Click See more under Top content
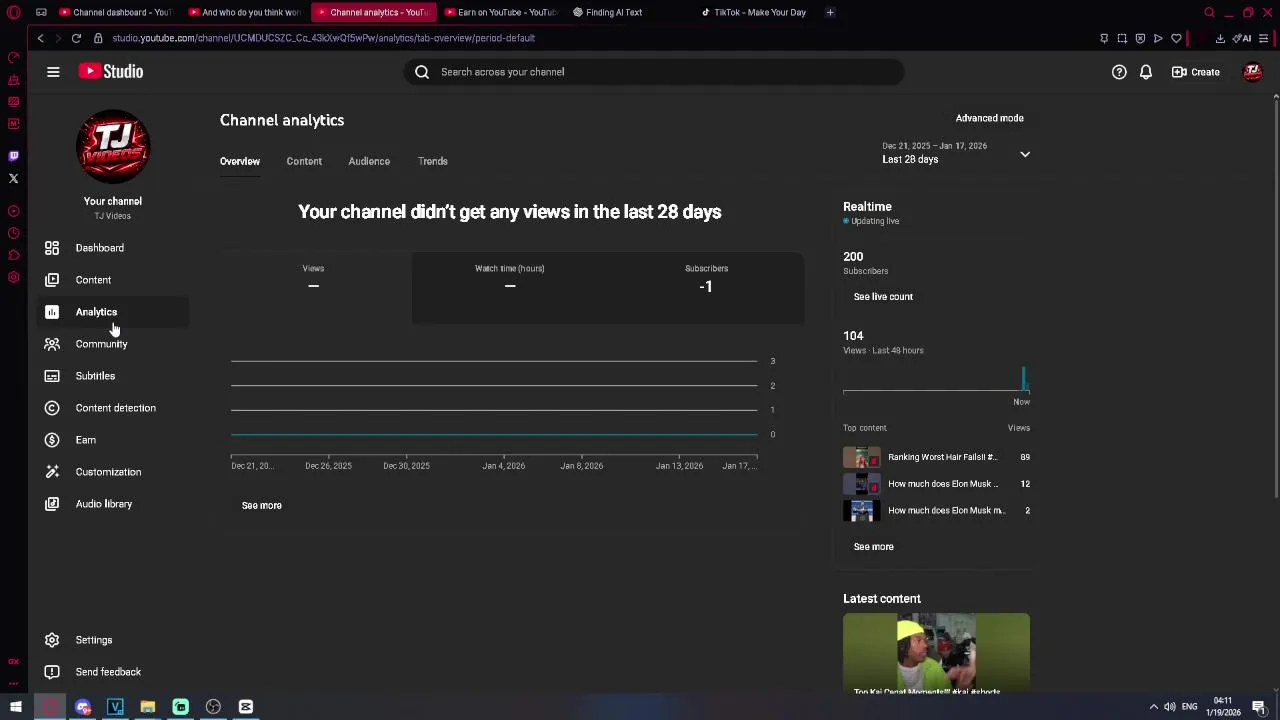Viewport: 1280px width, 720px height. [x=874, y=547]
